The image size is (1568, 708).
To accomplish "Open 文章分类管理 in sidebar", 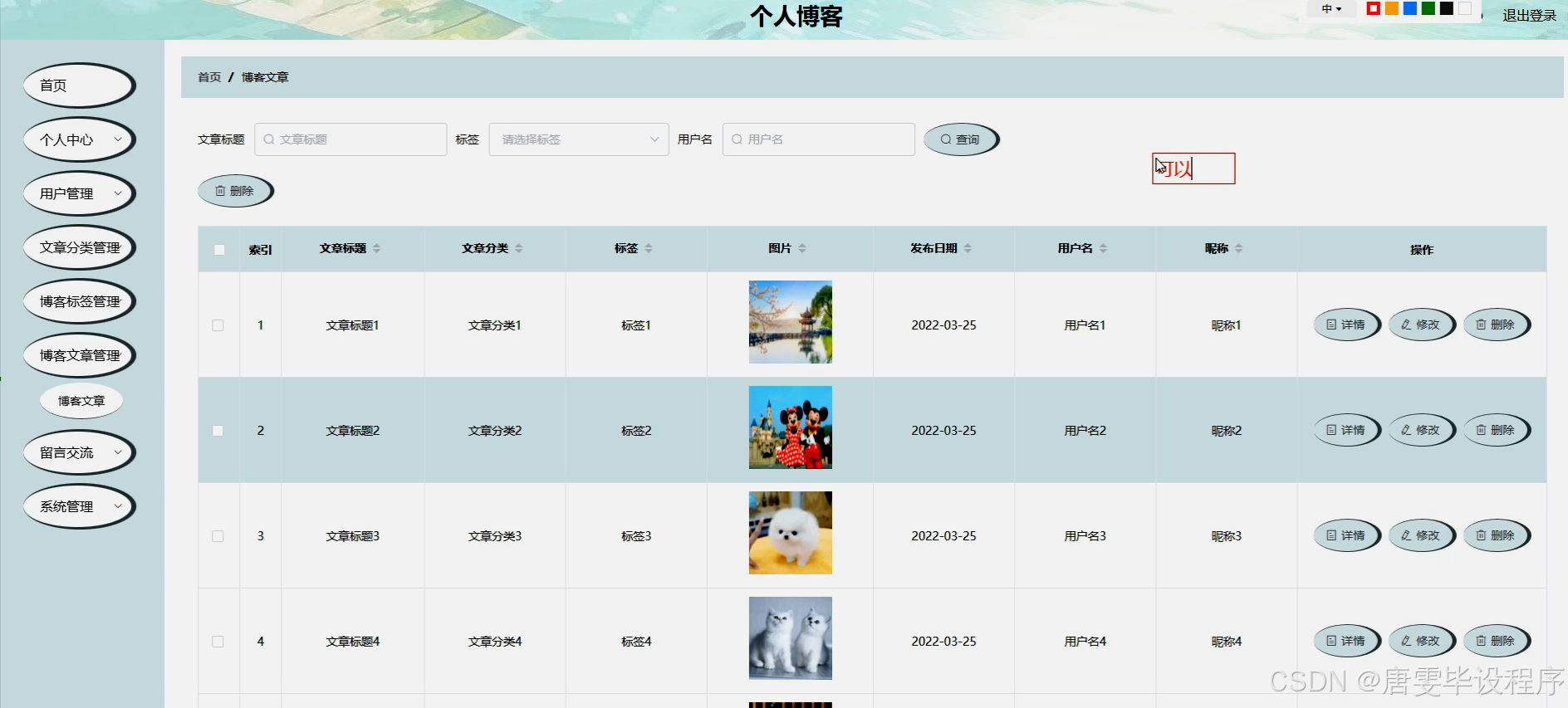I will tap(79, 247).
